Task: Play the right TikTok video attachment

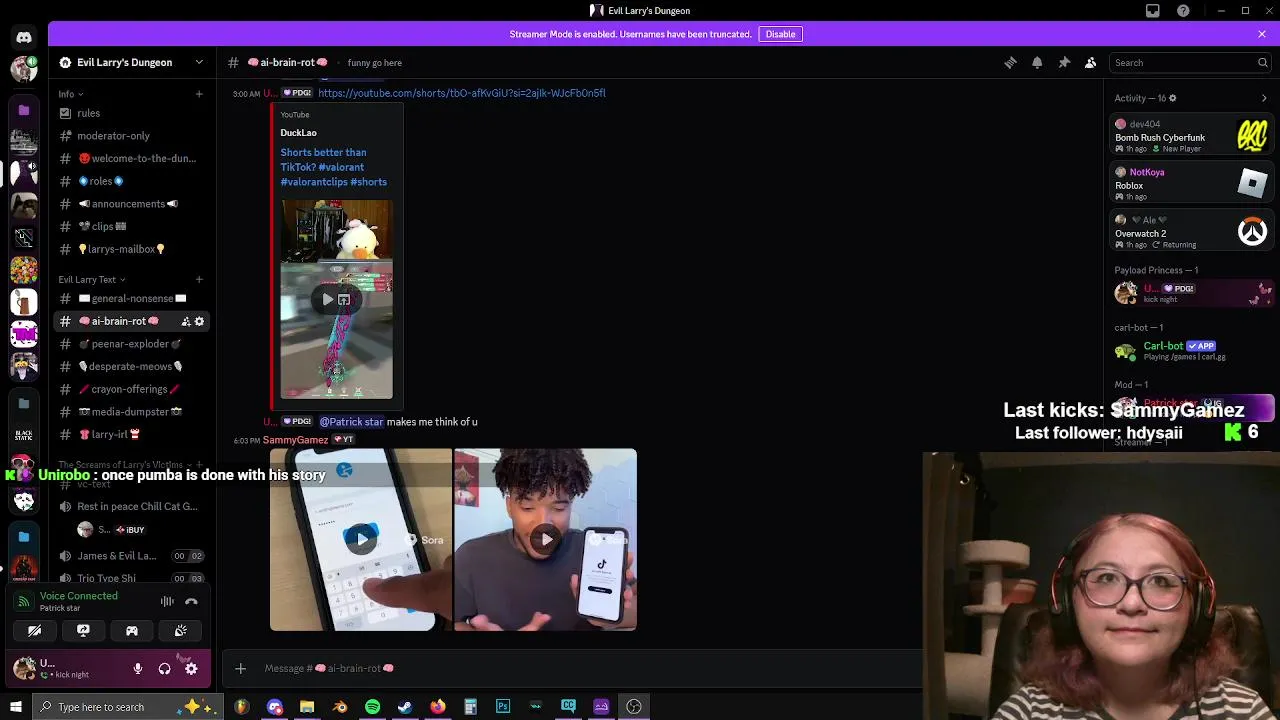Action: pyautogui.click(x=546, y=539)
